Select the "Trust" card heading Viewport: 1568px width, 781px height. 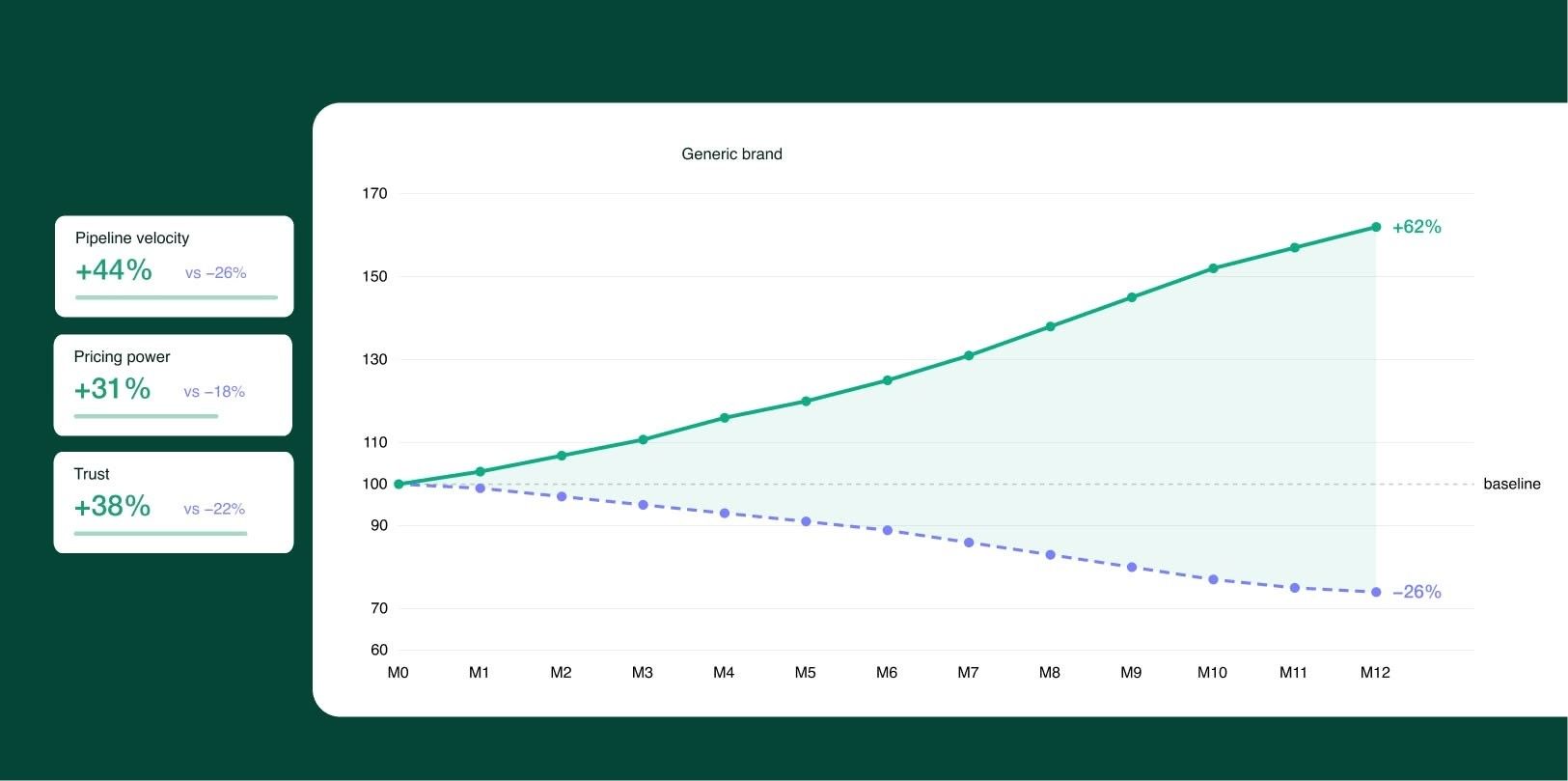[92, 474]
